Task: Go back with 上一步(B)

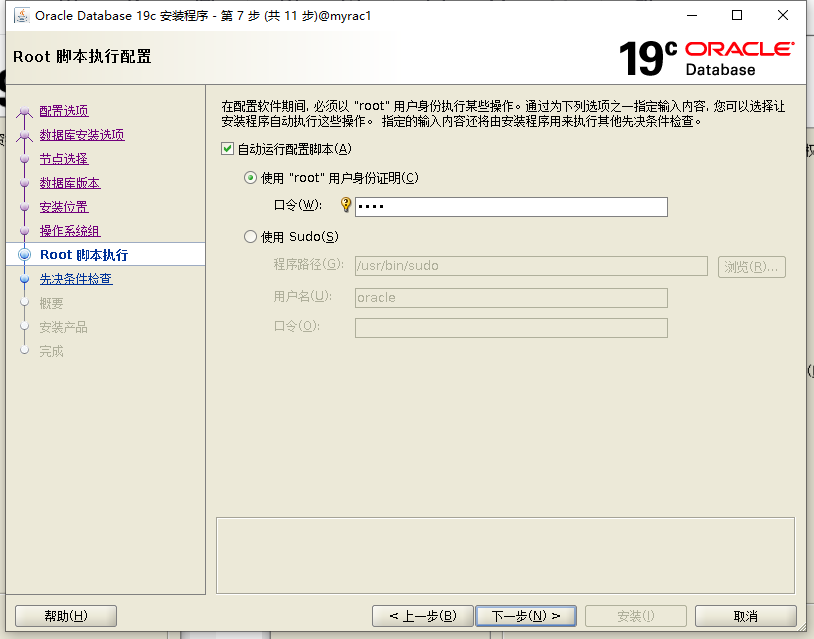Action: click(x=423, y=616)
